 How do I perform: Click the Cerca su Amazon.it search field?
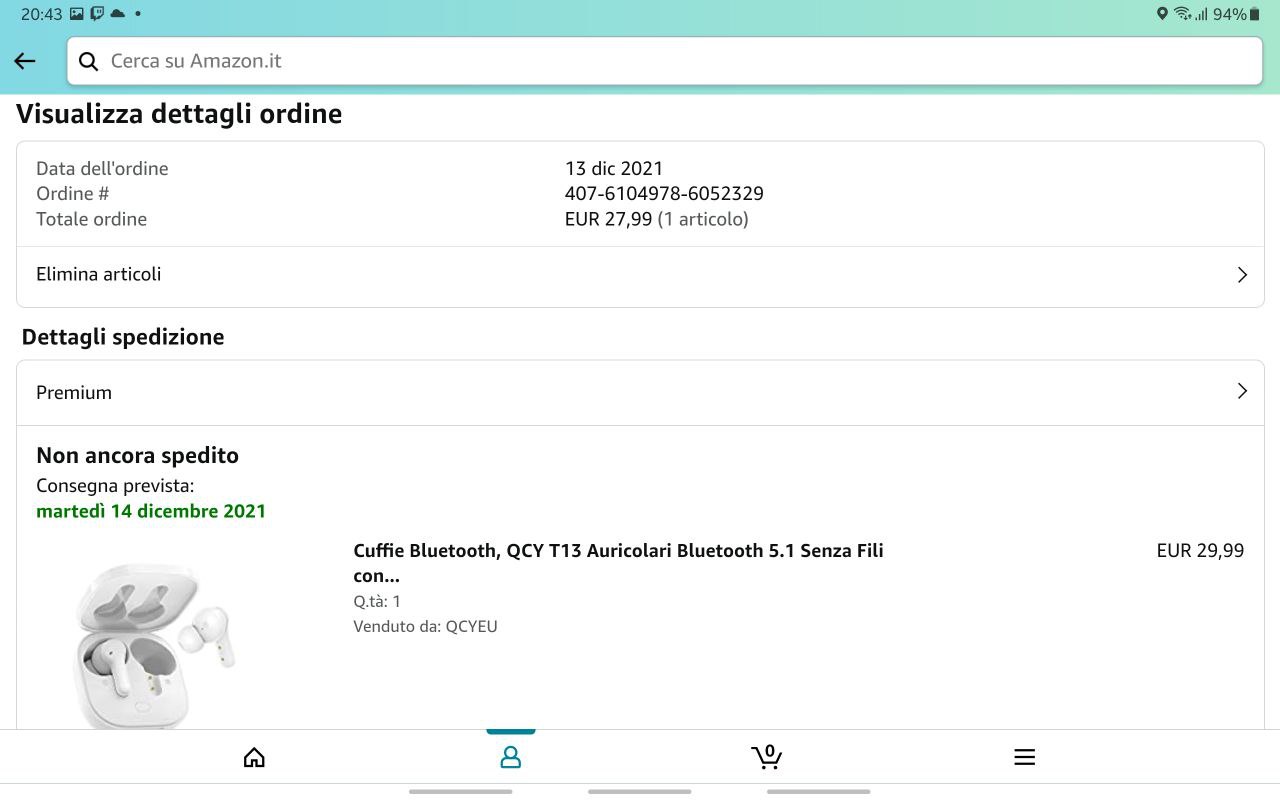click(x=665, y=61)
